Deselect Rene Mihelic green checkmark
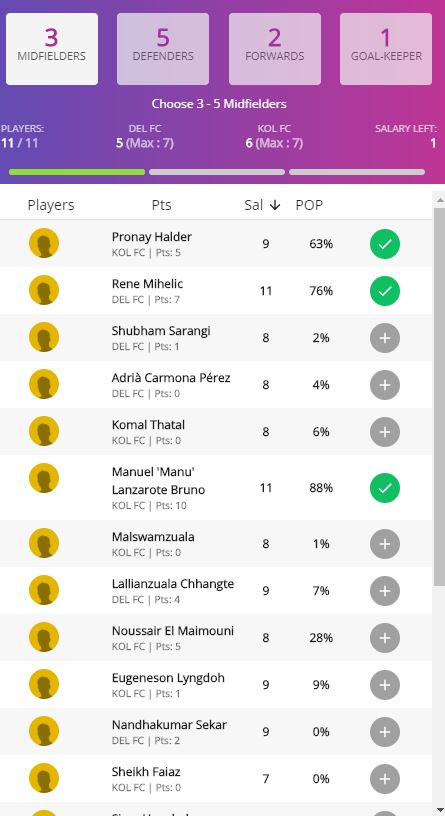The width and height of the screenshot is (445, 816). click(x=385, y=291)
